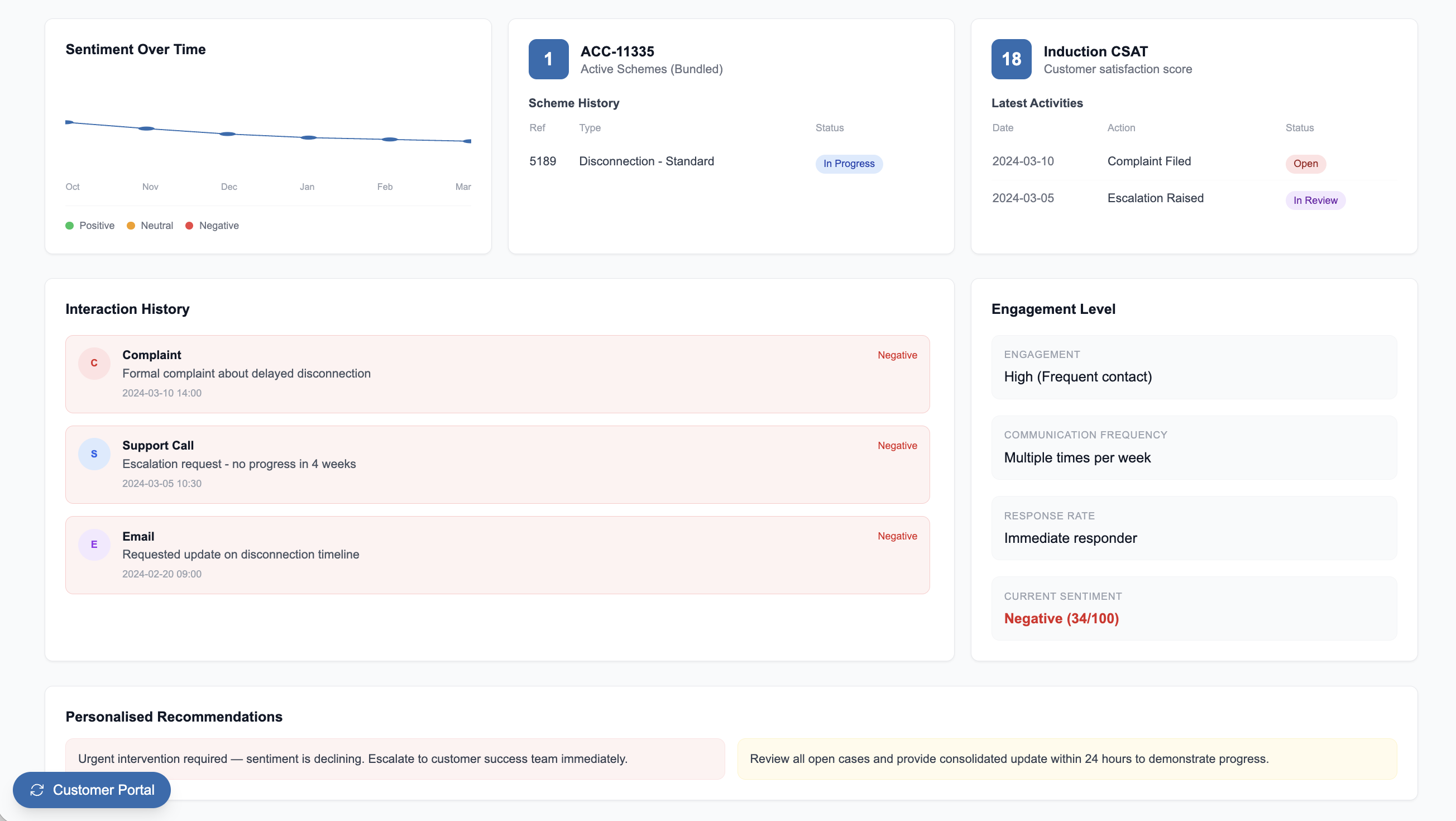This screenshot has height=821, width=1456.
Task: Click 'Requested update on disconnection timeline' text
Action: coord(241,554)
